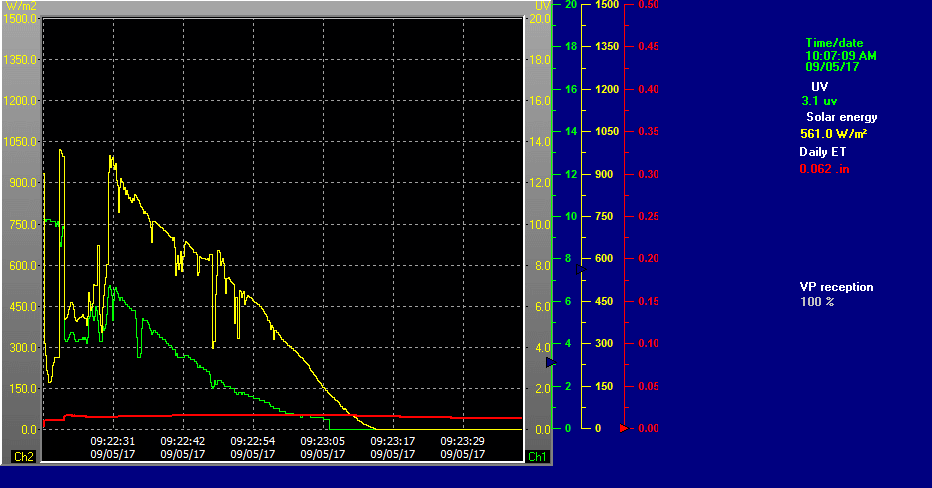This screenshot has width=932, height=488.
Task: Click the '0.062 .in' reading
Action: coord(824,169)
